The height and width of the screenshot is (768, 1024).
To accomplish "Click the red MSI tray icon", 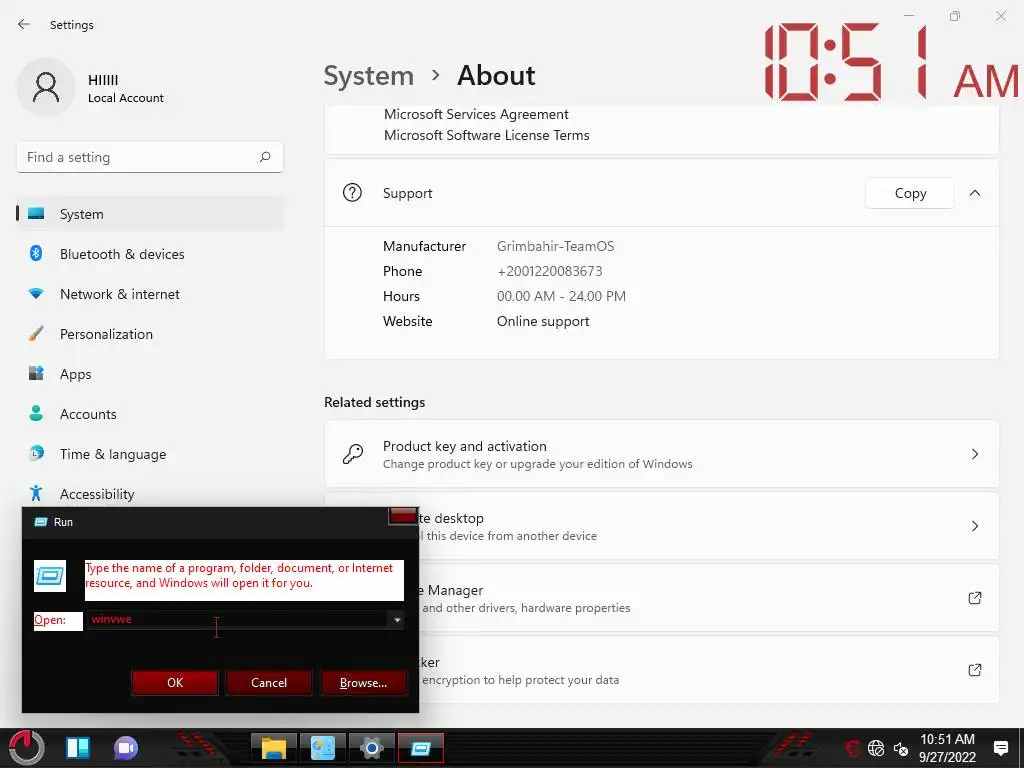I will click(852, 748).
